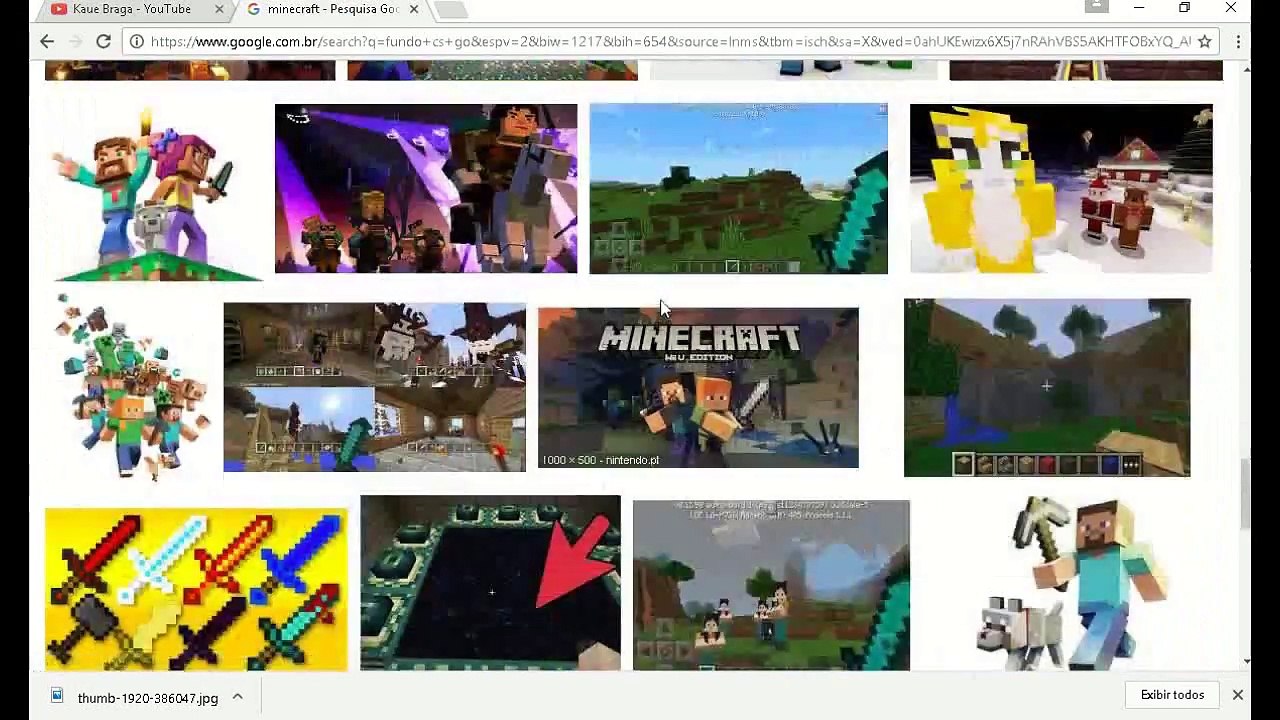
Task: View site information icon beside the URL
Action: click(136, 42)
